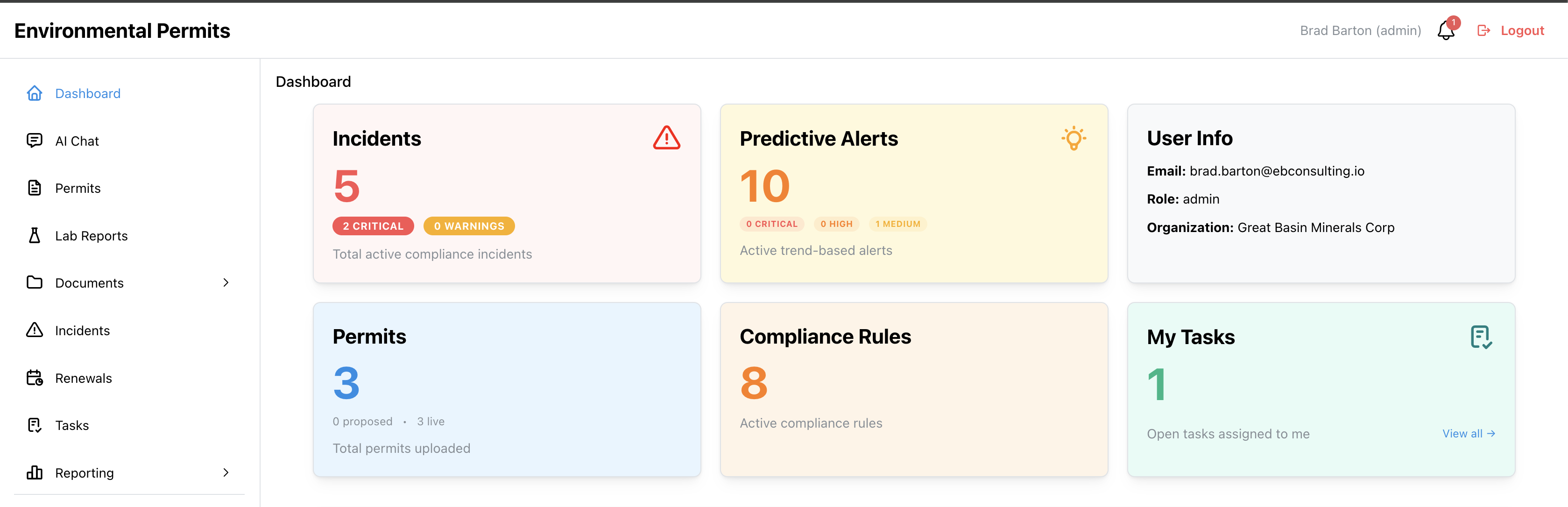Click the 1 MEDIUM predictive alerts badge

pyautogui.click(x=898, y=224)
